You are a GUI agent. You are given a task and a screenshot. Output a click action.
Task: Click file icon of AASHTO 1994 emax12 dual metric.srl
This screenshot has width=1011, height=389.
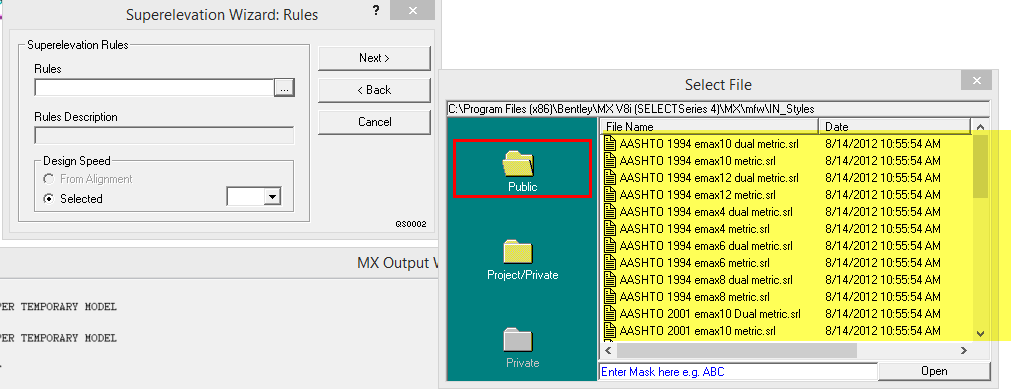coord(610,177)
